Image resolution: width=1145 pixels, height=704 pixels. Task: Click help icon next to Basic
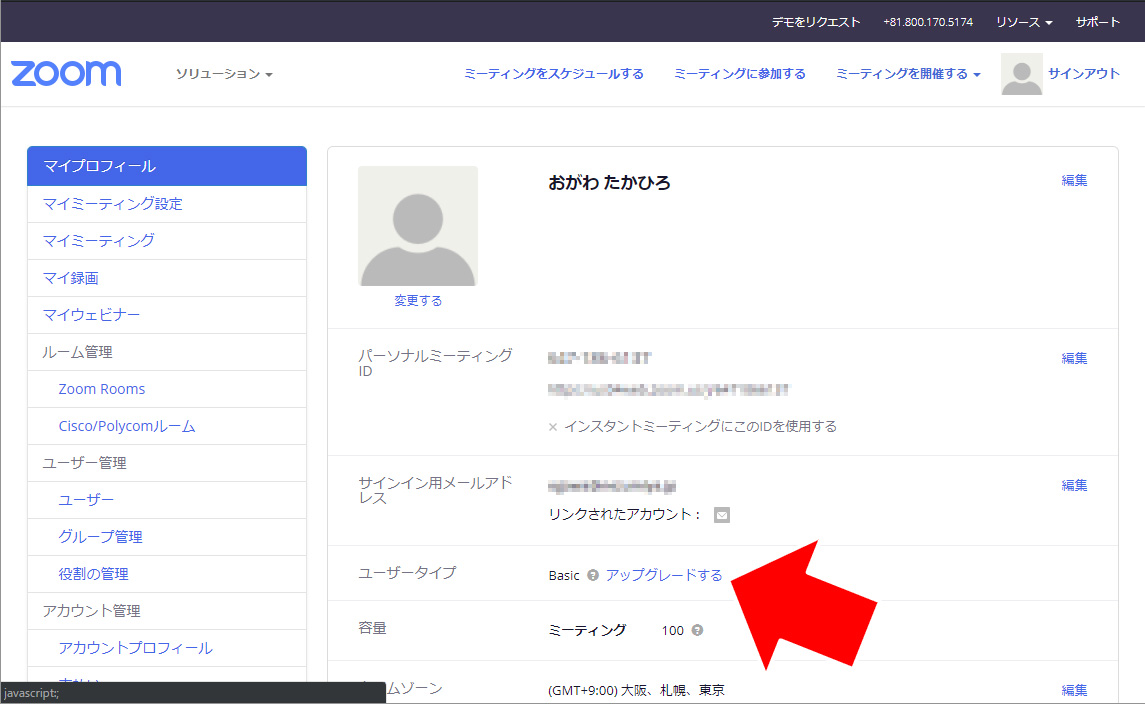point(593,575)
